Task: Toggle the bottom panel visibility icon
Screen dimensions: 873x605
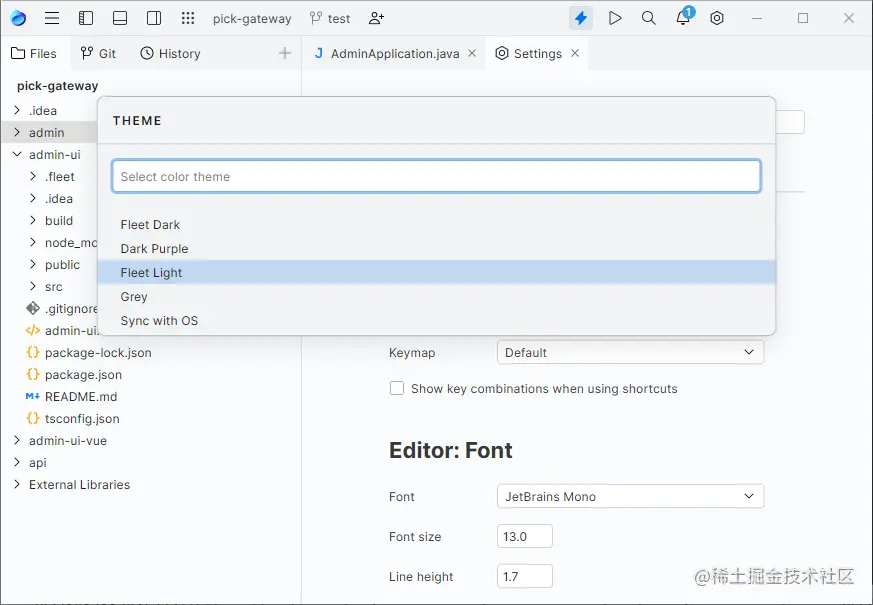Action: coord(120,18)
